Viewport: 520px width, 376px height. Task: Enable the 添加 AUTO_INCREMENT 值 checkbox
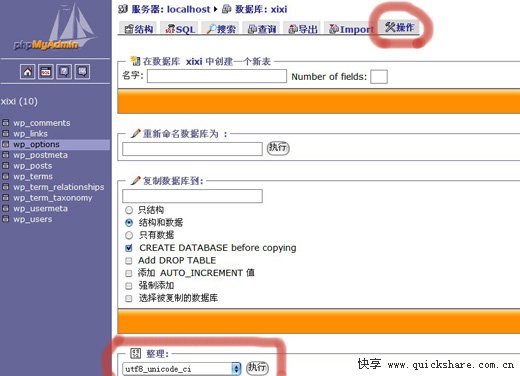point(129,273)
